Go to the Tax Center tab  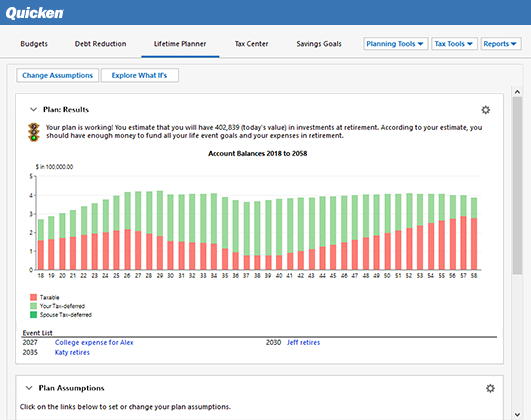pos(251,44)
